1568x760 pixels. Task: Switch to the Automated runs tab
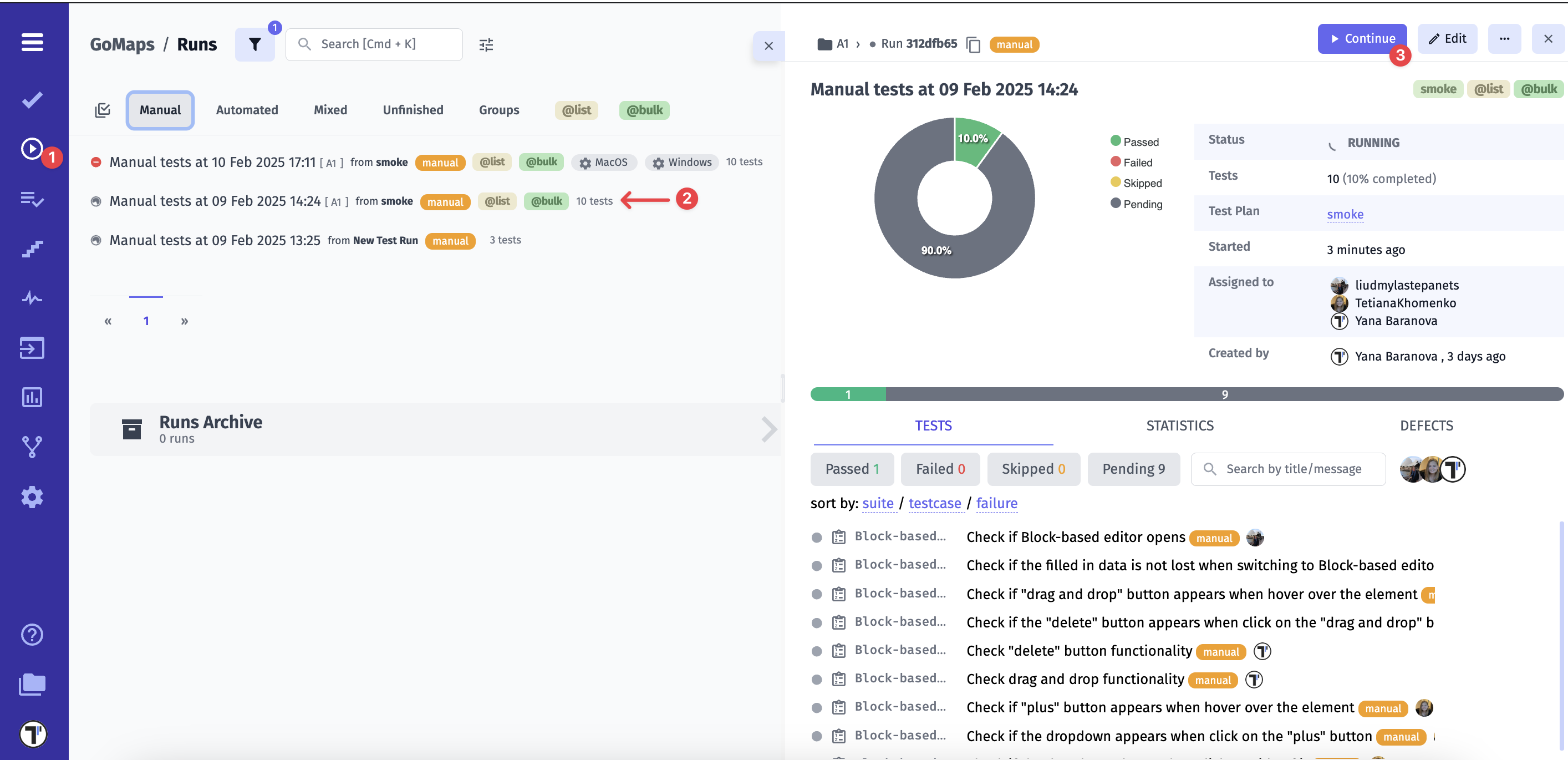tap(247, 110)
